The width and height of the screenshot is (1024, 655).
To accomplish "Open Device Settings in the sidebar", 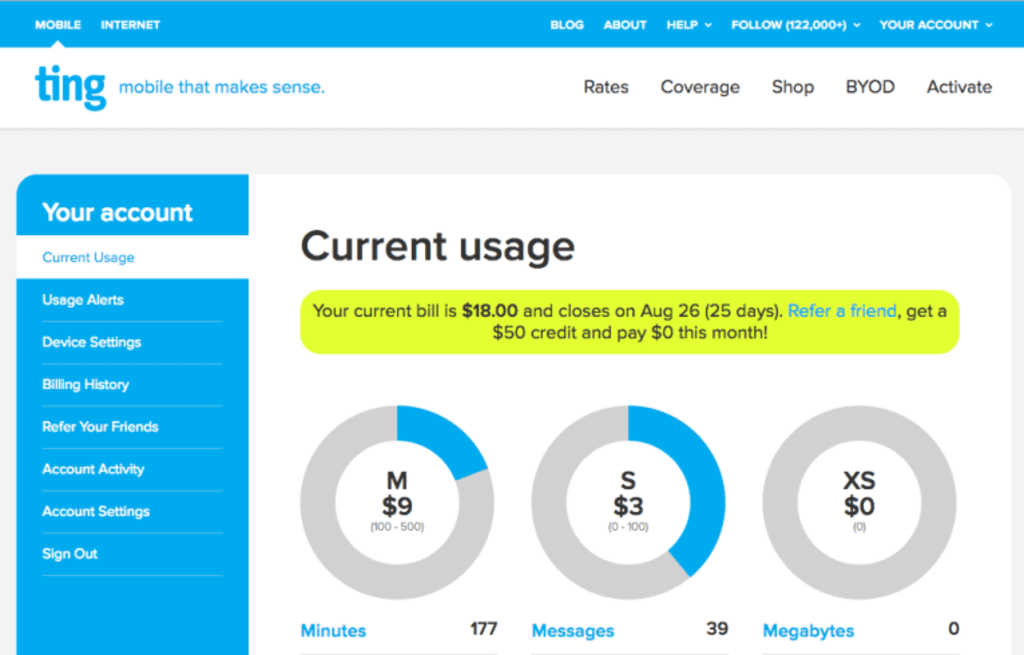I will 91,342.
